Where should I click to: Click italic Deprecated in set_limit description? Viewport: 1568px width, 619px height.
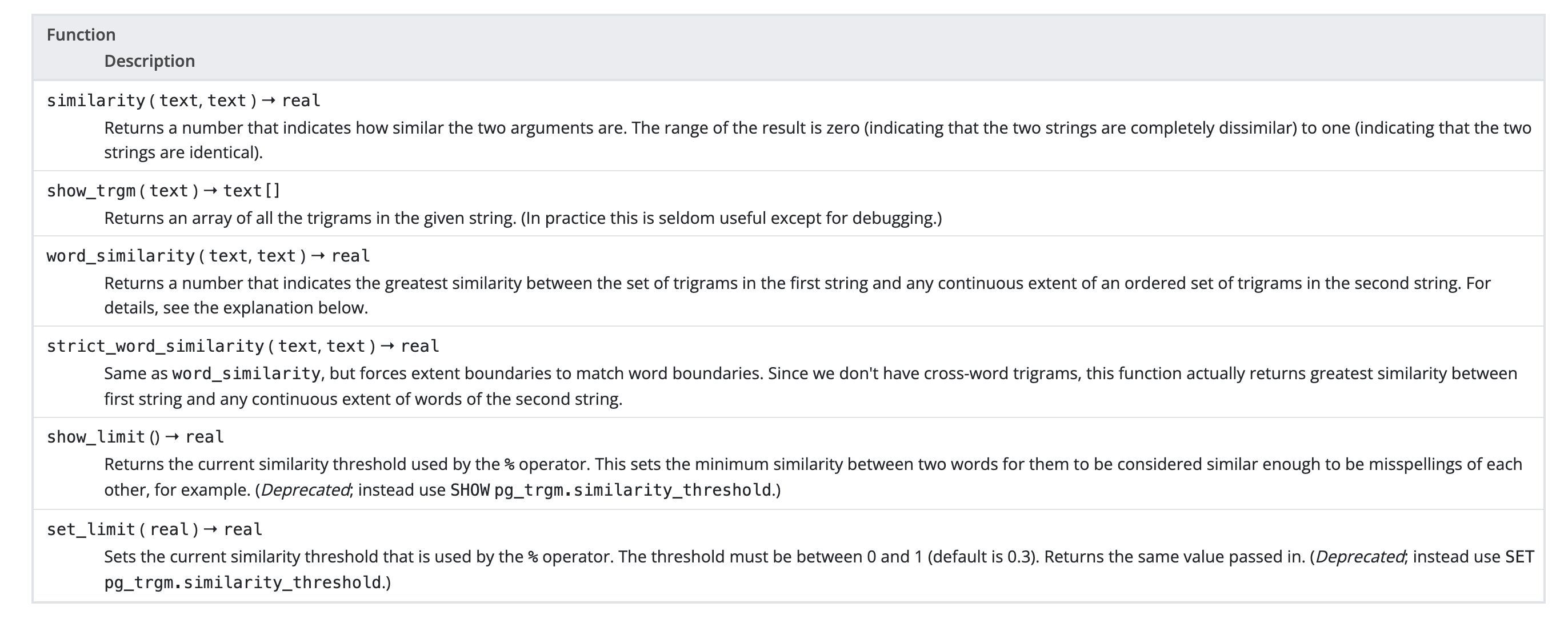point(1359,557)
